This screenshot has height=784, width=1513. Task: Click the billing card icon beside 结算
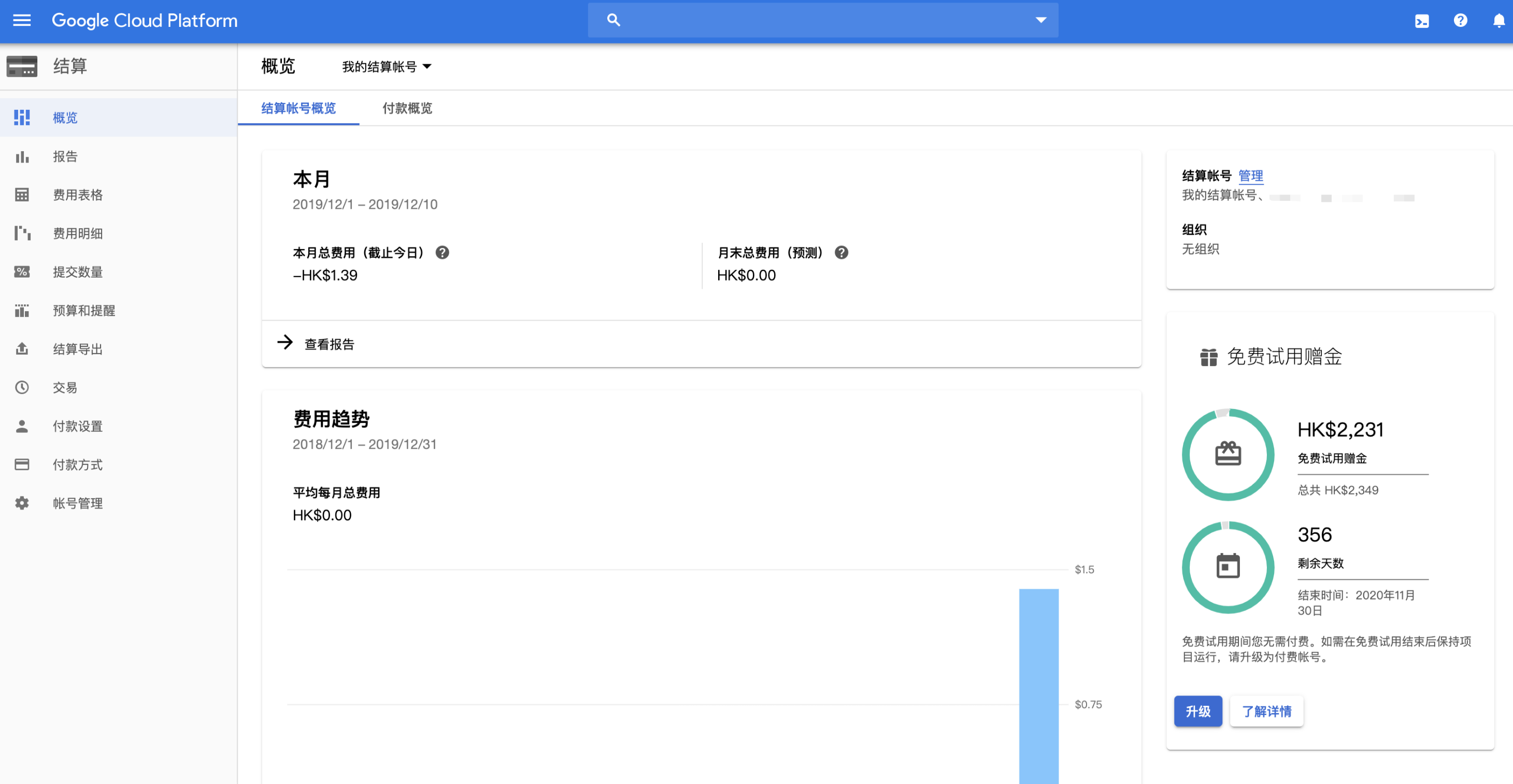22,66
